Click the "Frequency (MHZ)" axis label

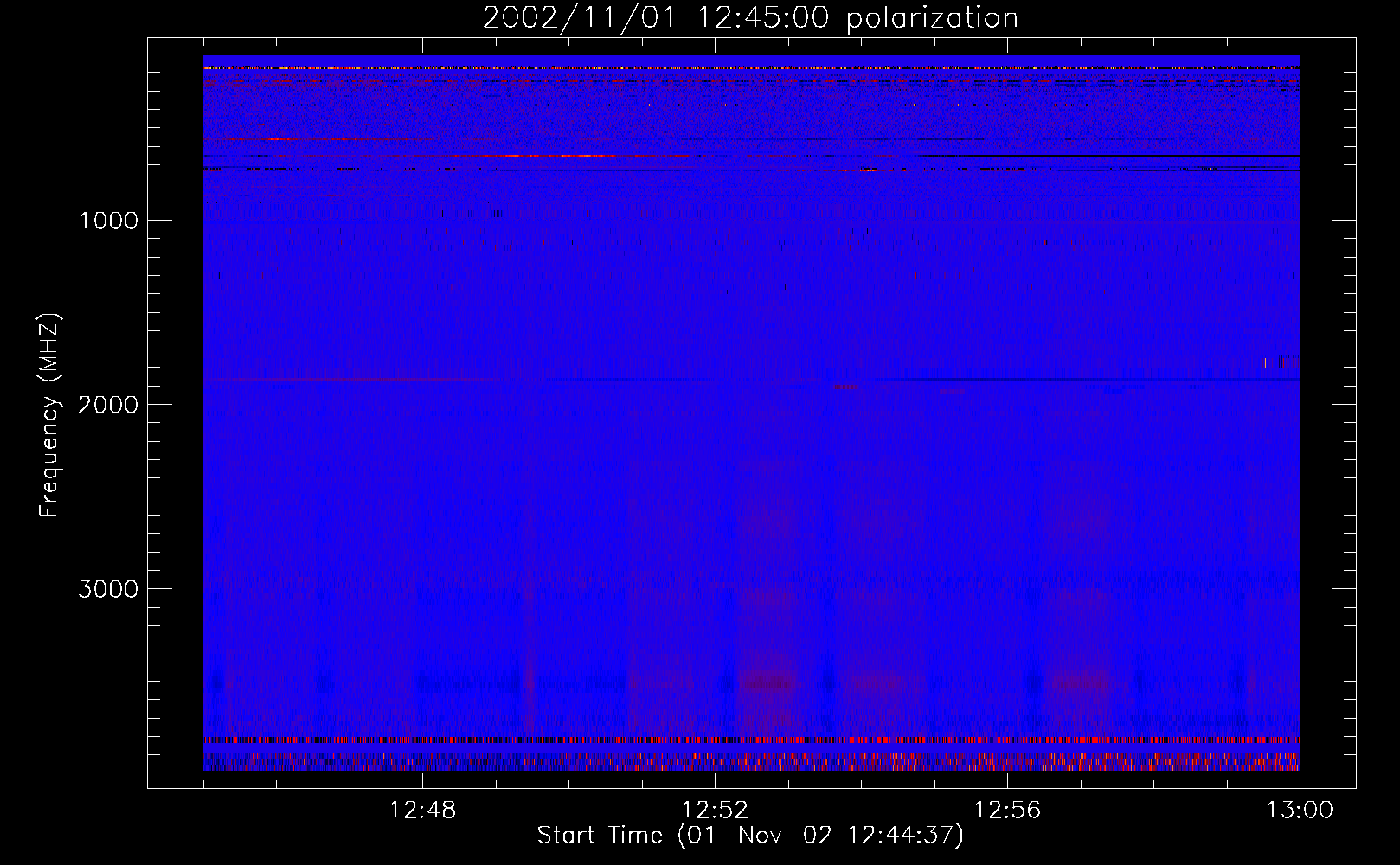(x=49, y=415)
